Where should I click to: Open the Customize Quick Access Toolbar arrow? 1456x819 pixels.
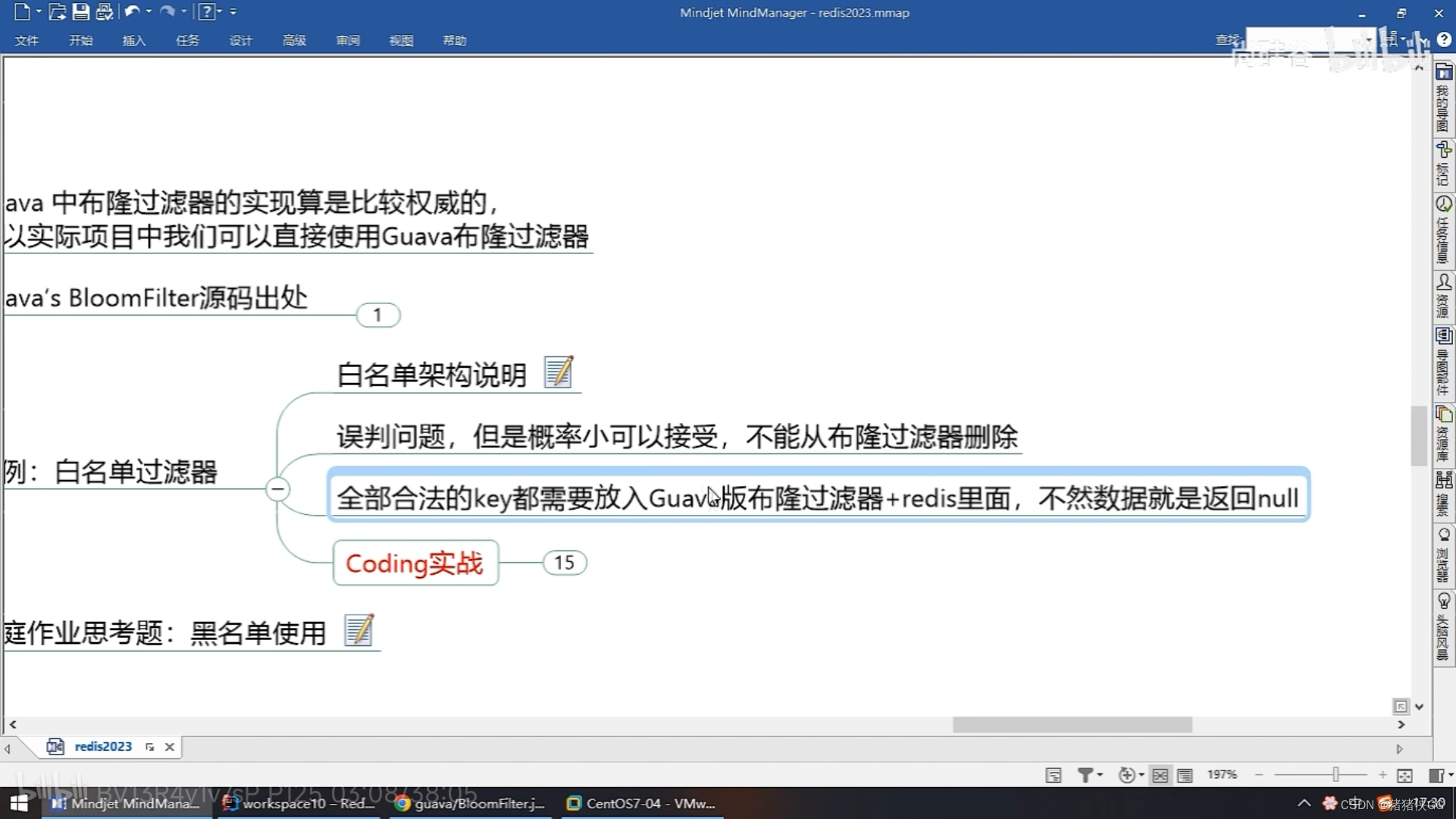[233, 12]
